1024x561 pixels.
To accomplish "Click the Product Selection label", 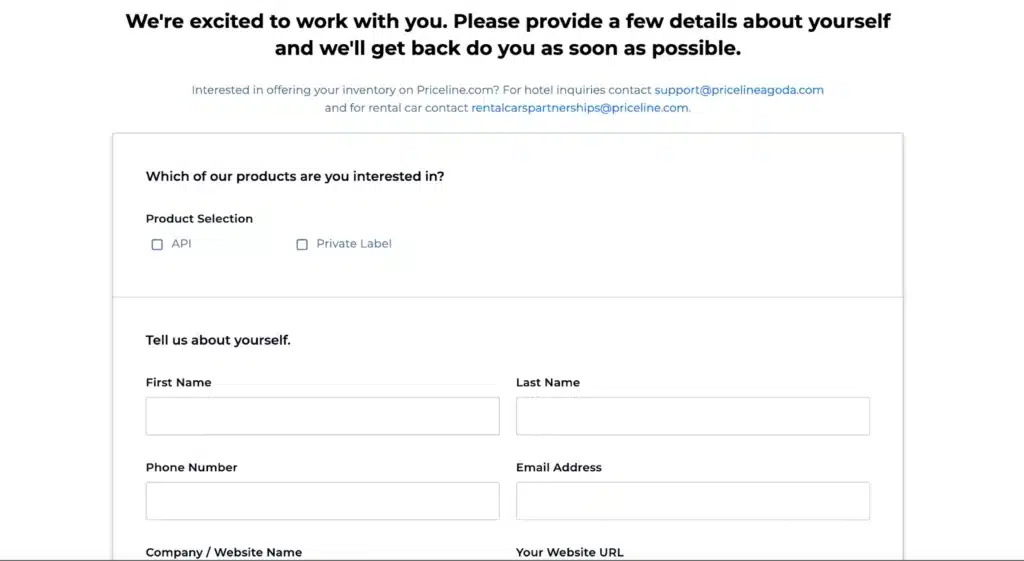I will [199, 219].
